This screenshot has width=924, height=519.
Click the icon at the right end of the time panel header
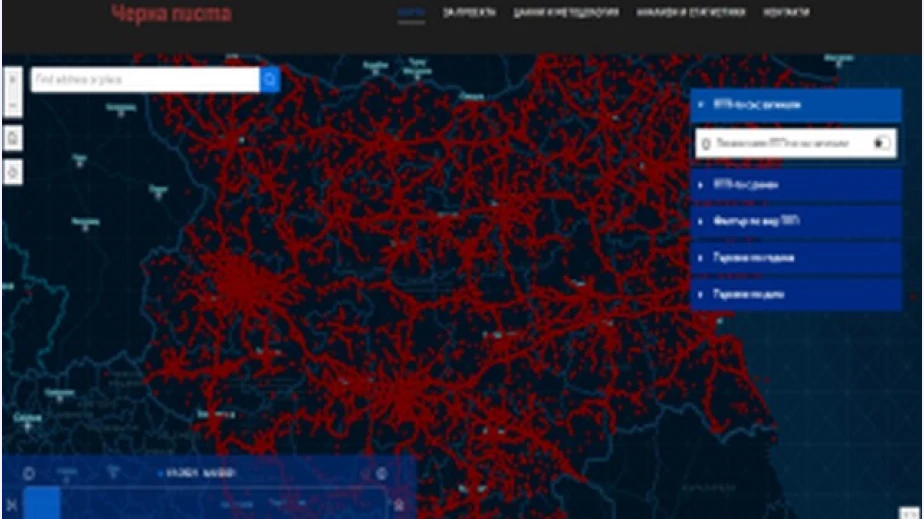click(381, 474)
